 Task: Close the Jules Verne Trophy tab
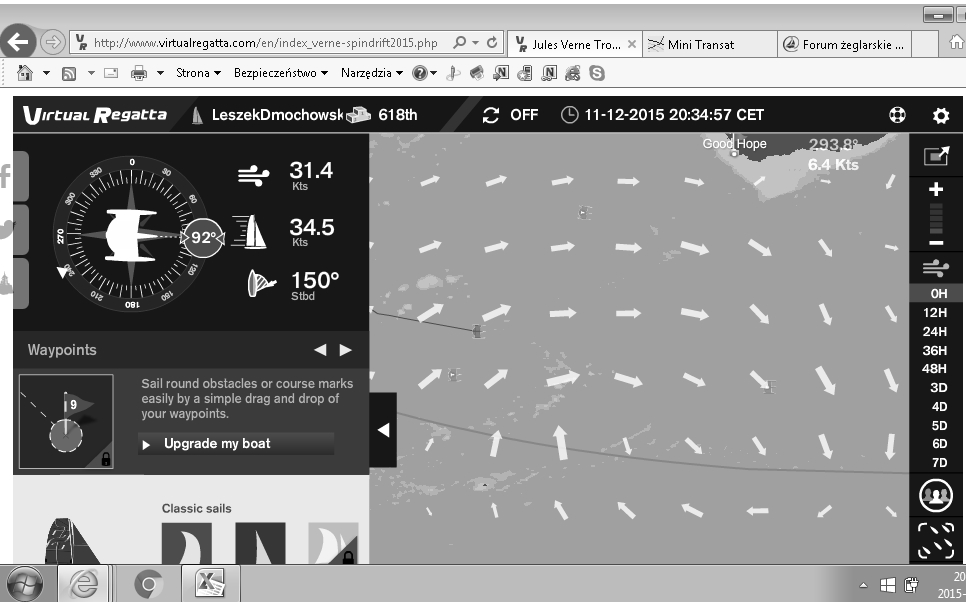[631, 44]
